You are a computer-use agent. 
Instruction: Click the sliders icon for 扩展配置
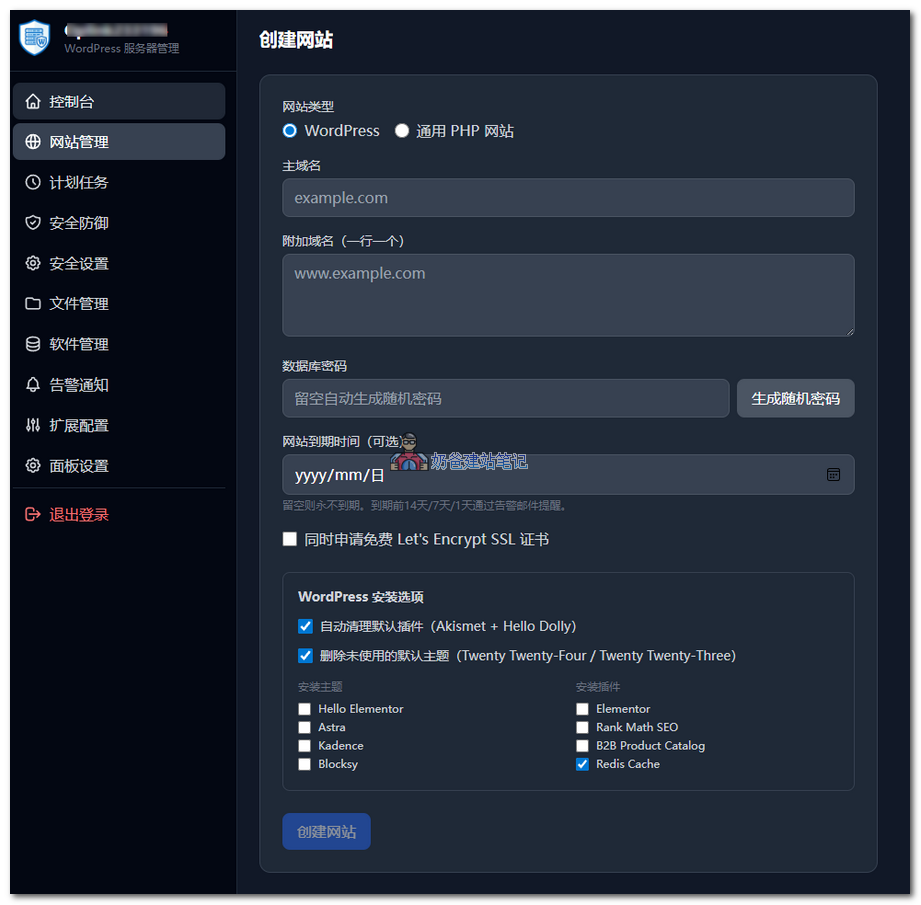pos(33,425)
